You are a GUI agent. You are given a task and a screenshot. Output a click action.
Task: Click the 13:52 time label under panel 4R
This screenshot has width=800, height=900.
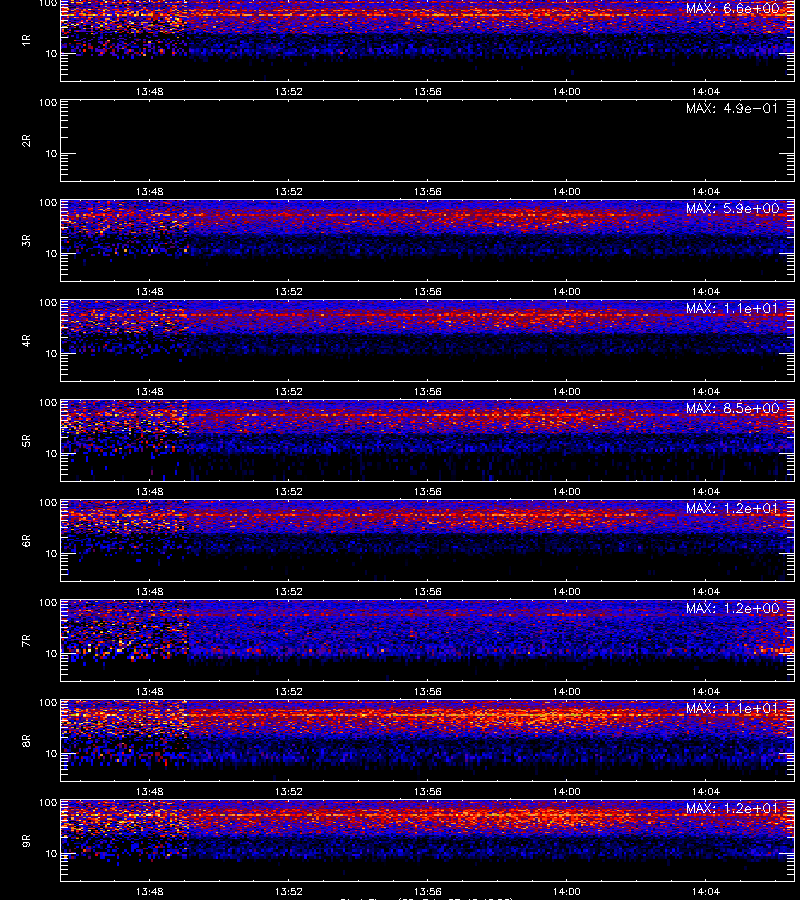(288, 391)
